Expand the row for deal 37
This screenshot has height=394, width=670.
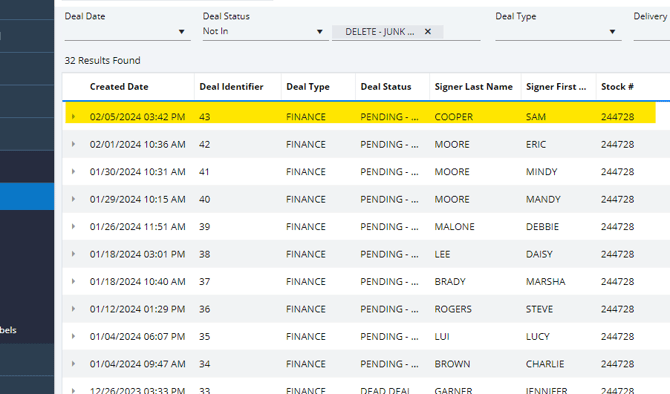(73, 282)
